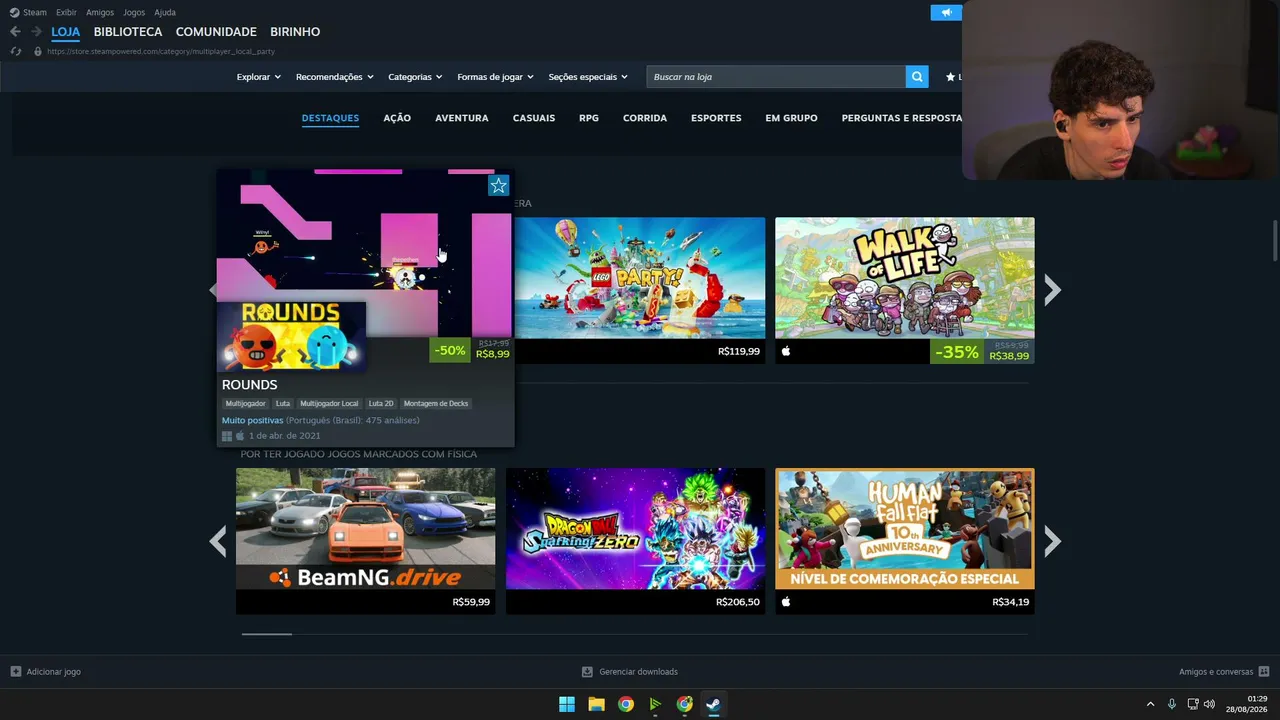Image resolution: width=1280 pixels, height=720 pixels.
Task: Click the padlock icon beside the URL
Action: tap(38, 51)
